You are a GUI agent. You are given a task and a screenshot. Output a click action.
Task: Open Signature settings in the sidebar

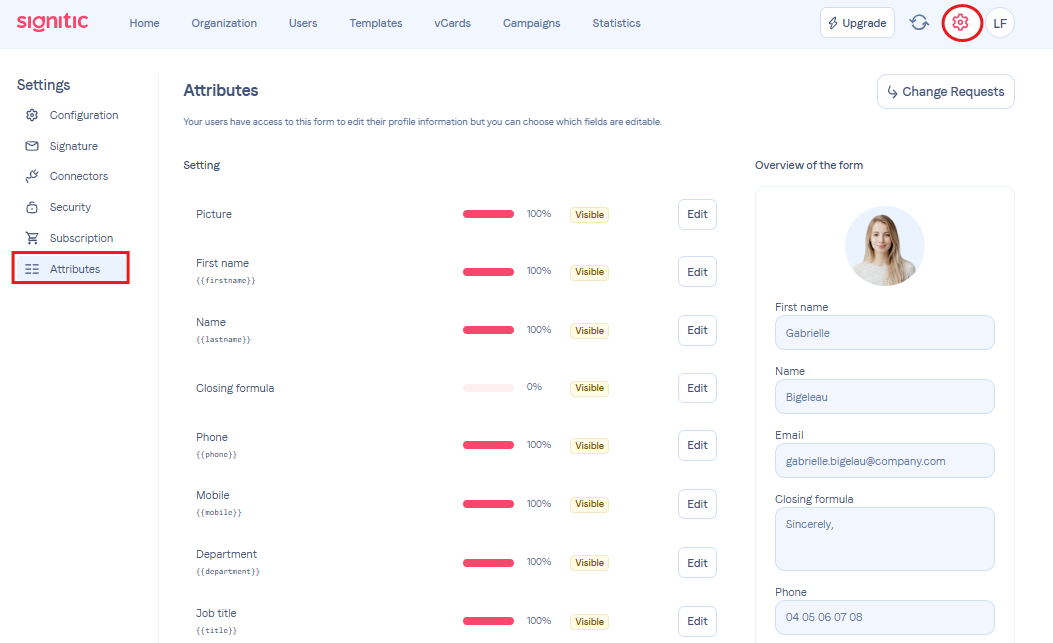pyautogui.click(x=73, y=146)
